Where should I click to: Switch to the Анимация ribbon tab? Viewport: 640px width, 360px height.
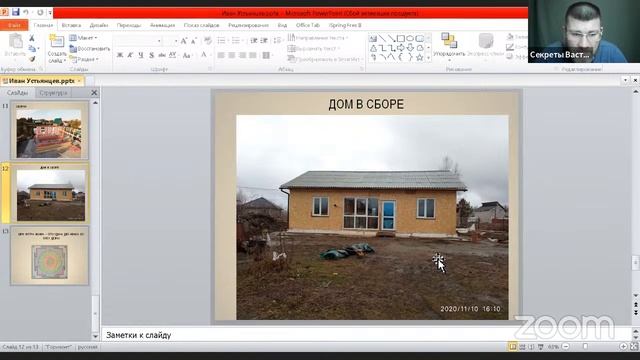(x=162, y=25)
